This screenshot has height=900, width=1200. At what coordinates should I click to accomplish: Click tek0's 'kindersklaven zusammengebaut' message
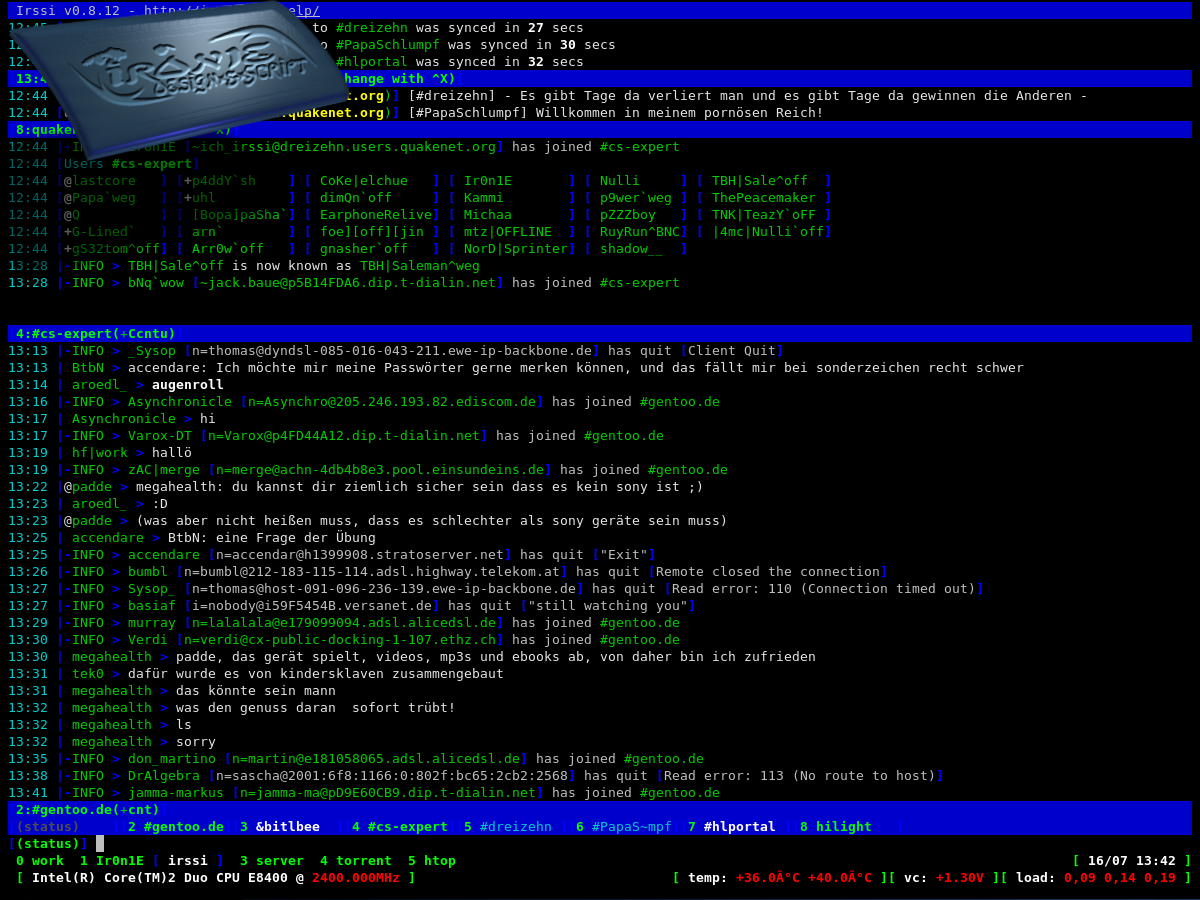click(x=316, y=674)
